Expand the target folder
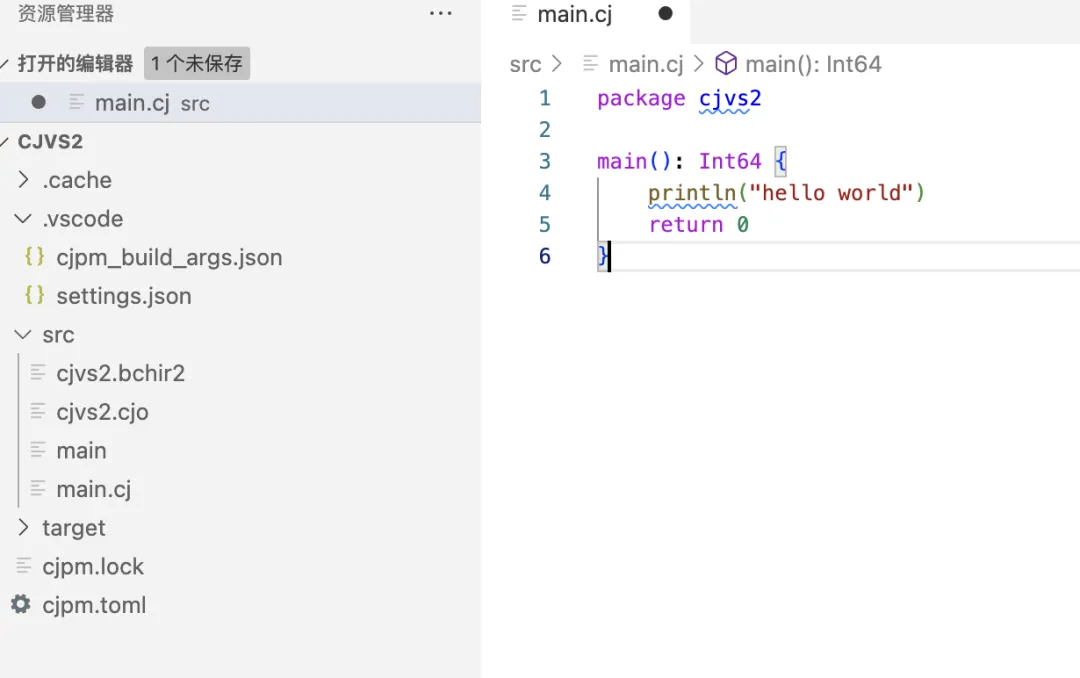This screenshot has width=1080, height=678. point(24,528)
